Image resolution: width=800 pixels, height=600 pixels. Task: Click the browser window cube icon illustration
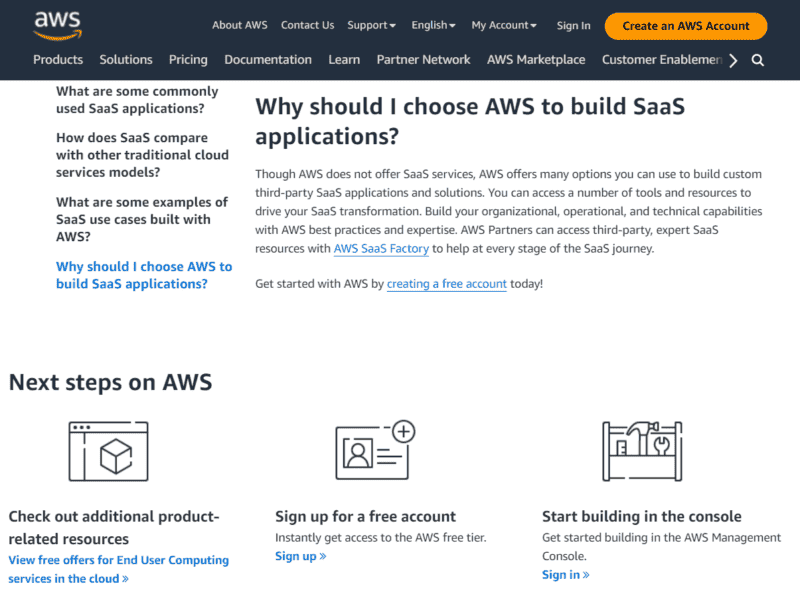pos(108,451)
